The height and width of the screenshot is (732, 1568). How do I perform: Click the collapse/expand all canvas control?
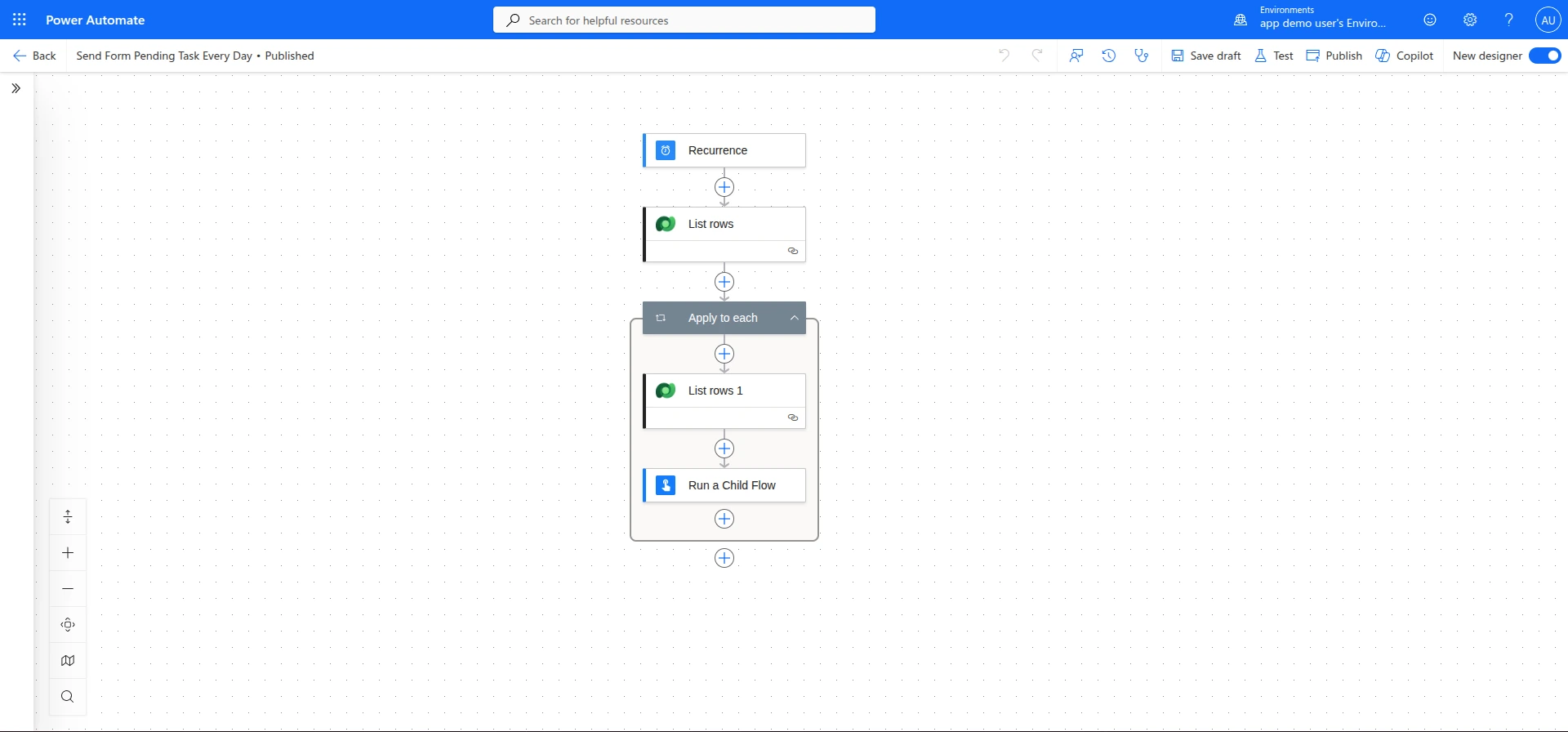[68, 516]
